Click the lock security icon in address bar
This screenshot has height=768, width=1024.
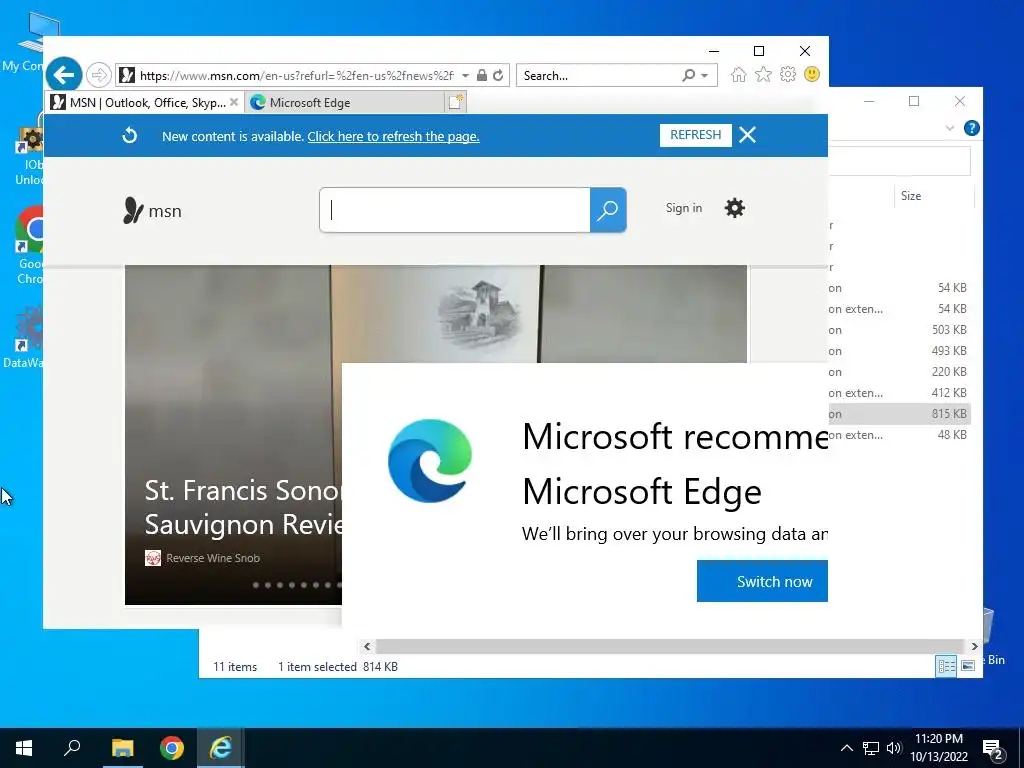tap(481, 75)
